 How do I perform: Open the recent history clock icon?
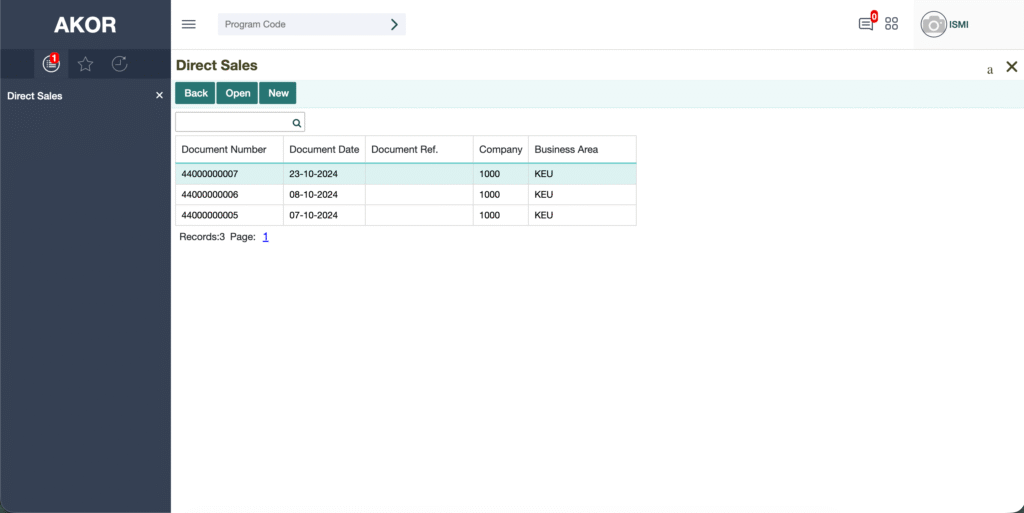[x=119, y=64]
